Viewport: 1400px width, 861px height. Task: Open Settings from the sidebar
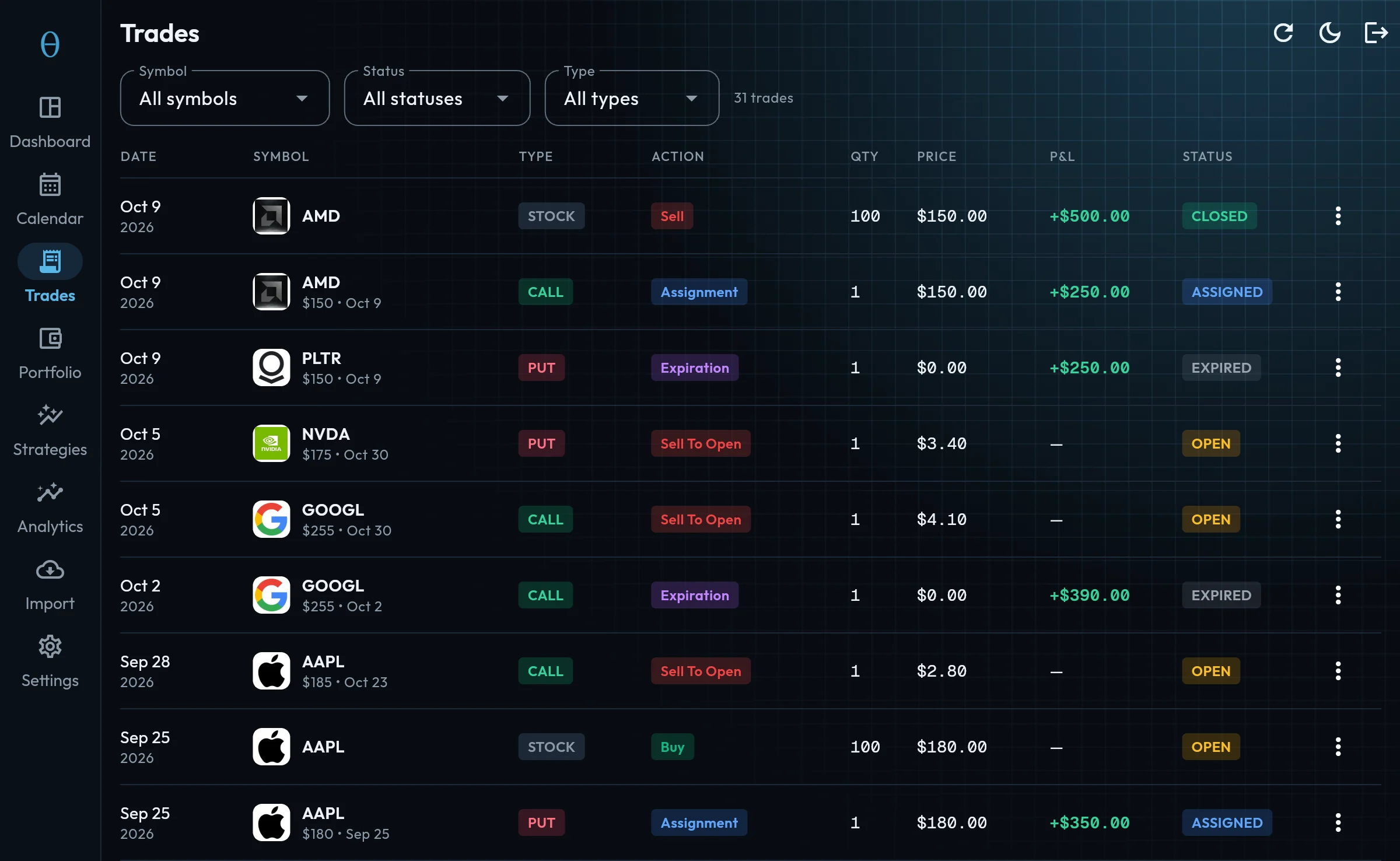(50, 661)
